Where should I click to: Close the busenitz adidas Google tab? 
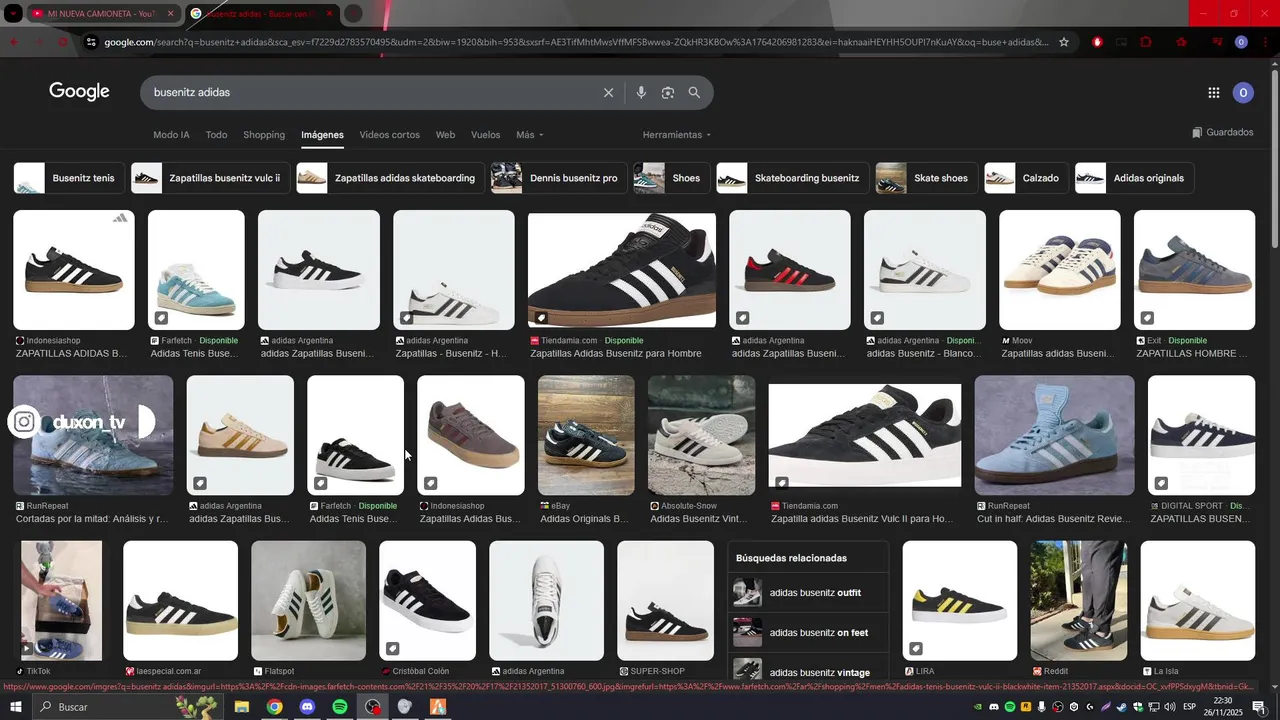[x=329, y=14]
